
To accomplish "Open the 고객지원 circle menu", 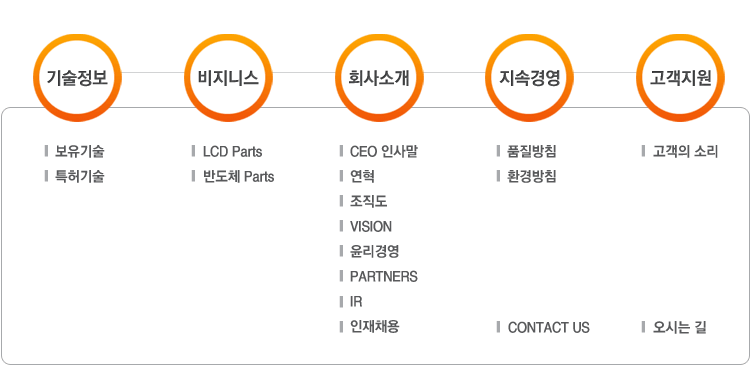I will 680,78.
